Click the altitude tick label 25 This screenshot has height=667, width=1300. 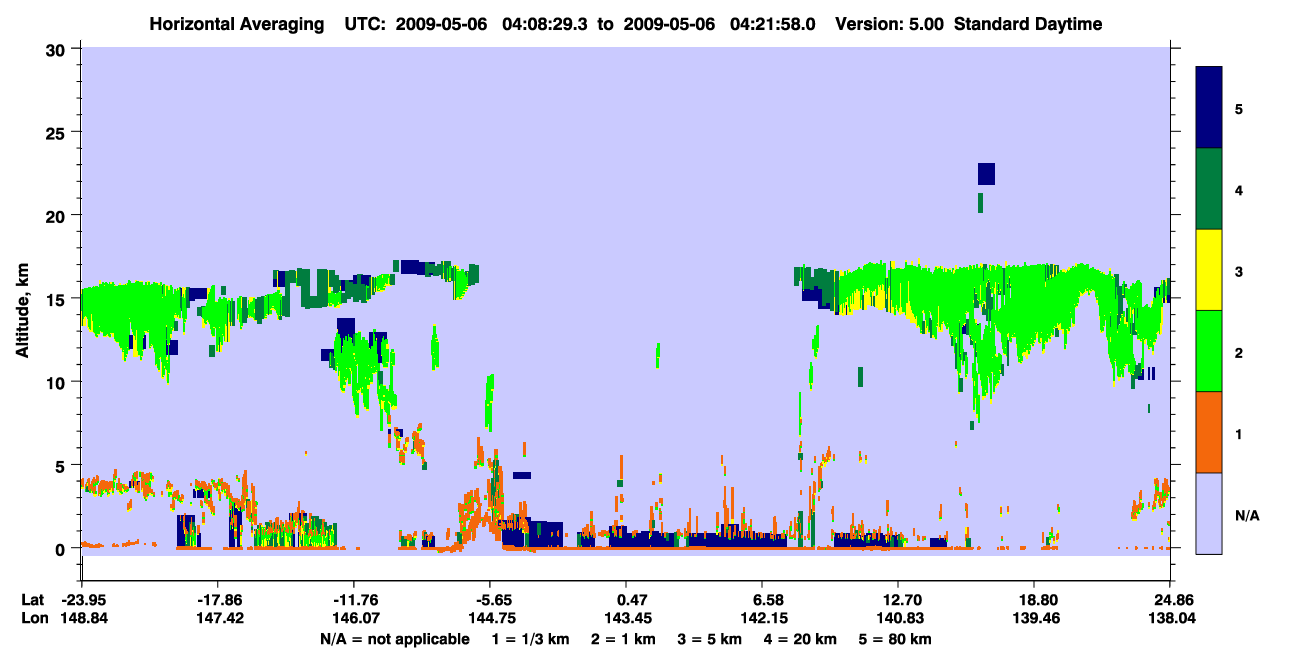[x=56, y=132]
